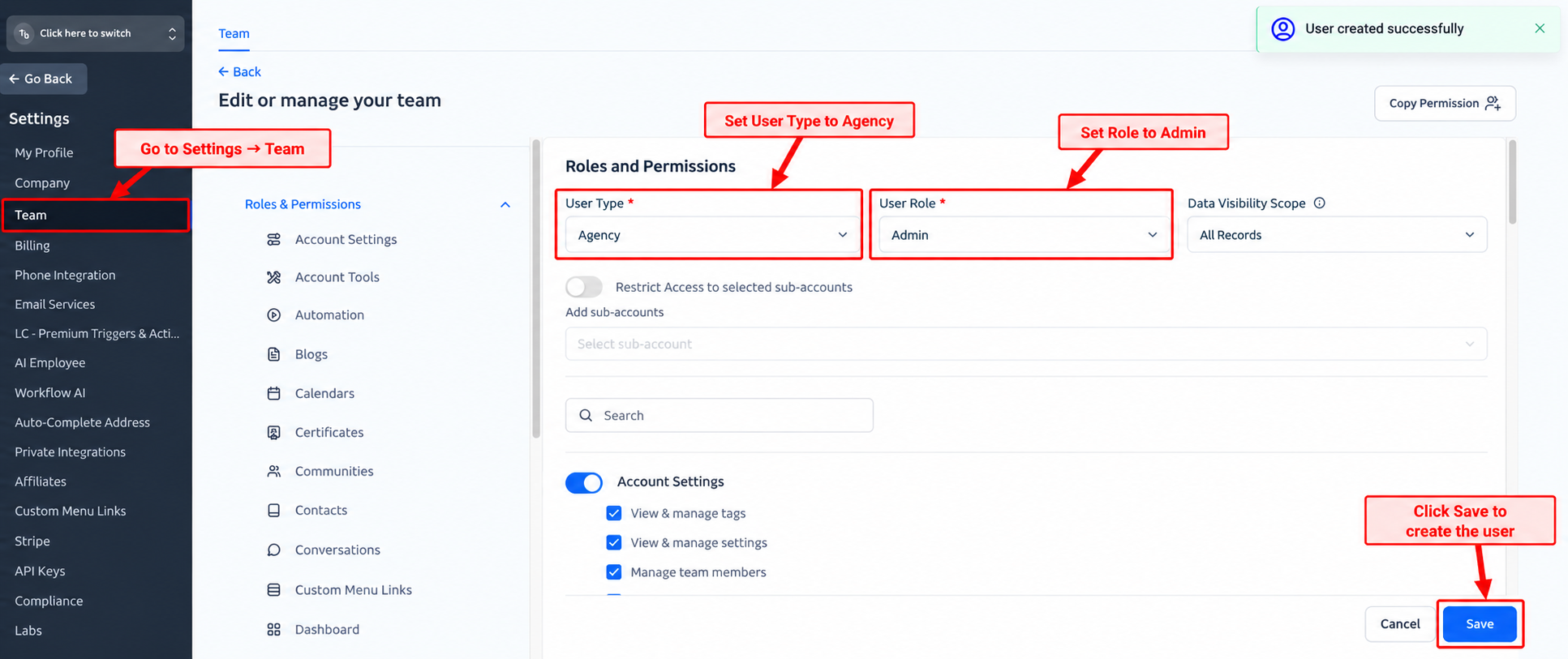Click the user avatar icon in success notification
Image resolution: width=1568 pixels, height=659 pixels.
tap(1282, 29)
